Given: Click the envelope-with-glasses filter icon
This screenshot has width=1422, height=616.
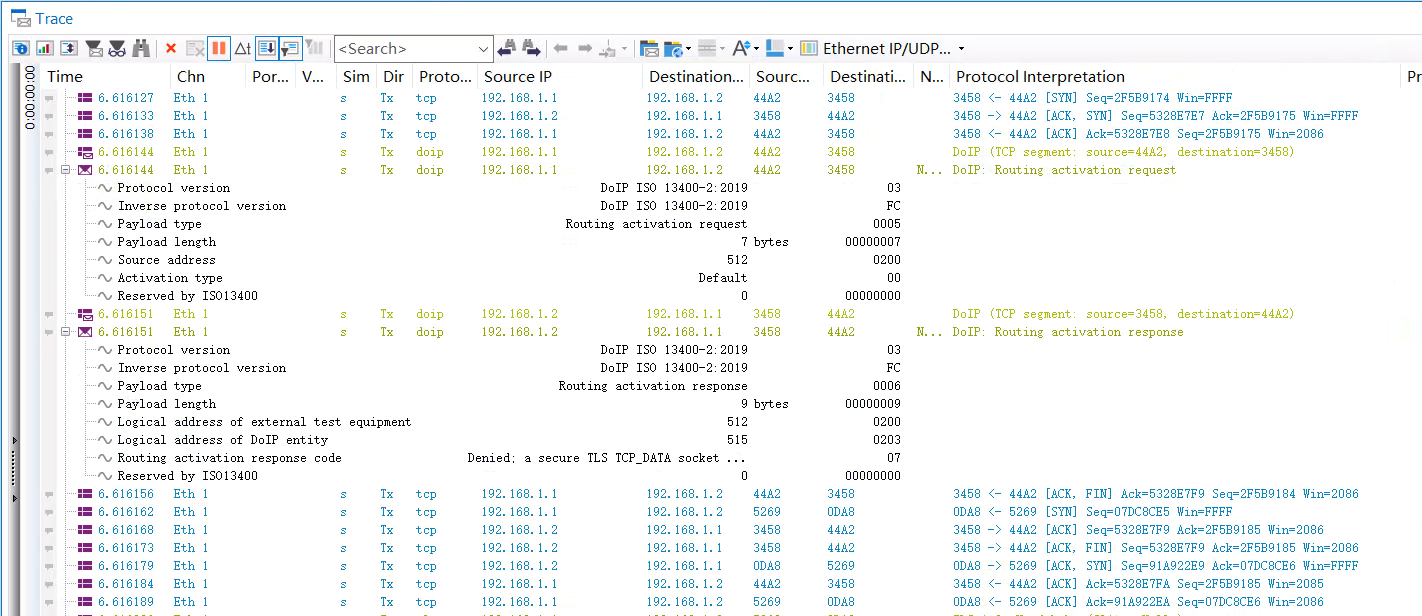Looking at the screenshot, I should [117, 48].
